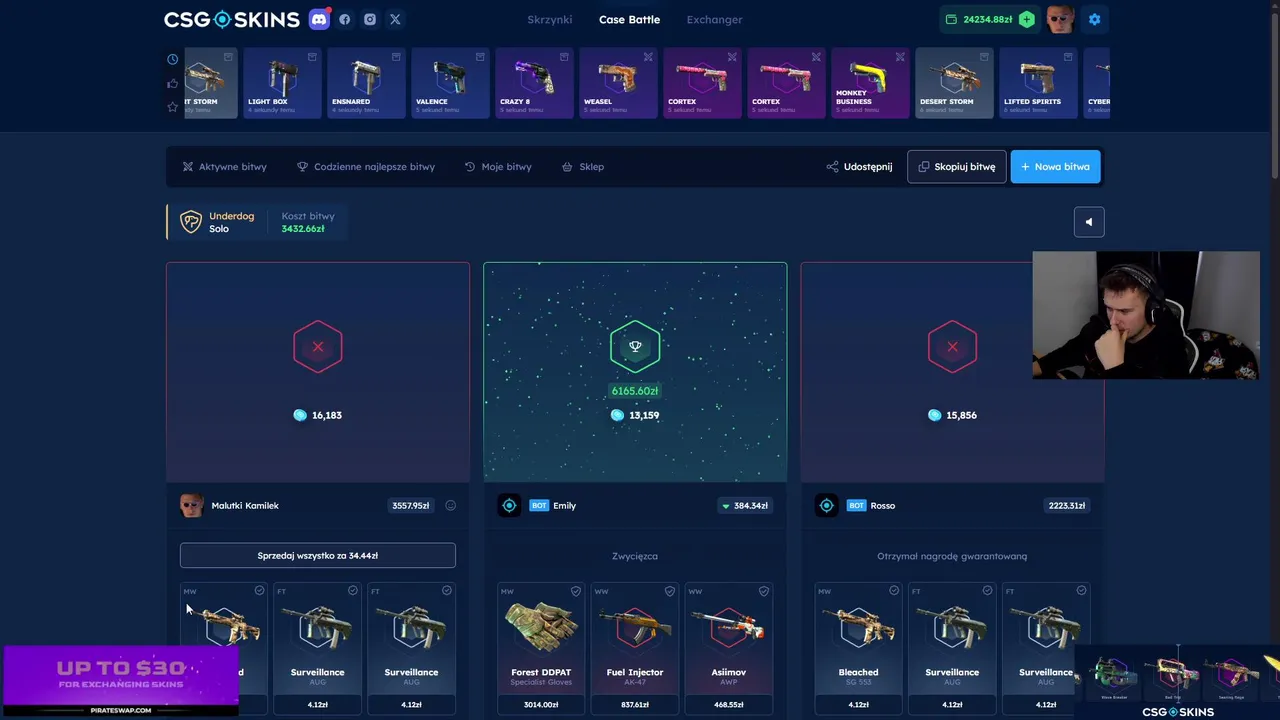Click Rosso's 2223.31zł total

1066,506
